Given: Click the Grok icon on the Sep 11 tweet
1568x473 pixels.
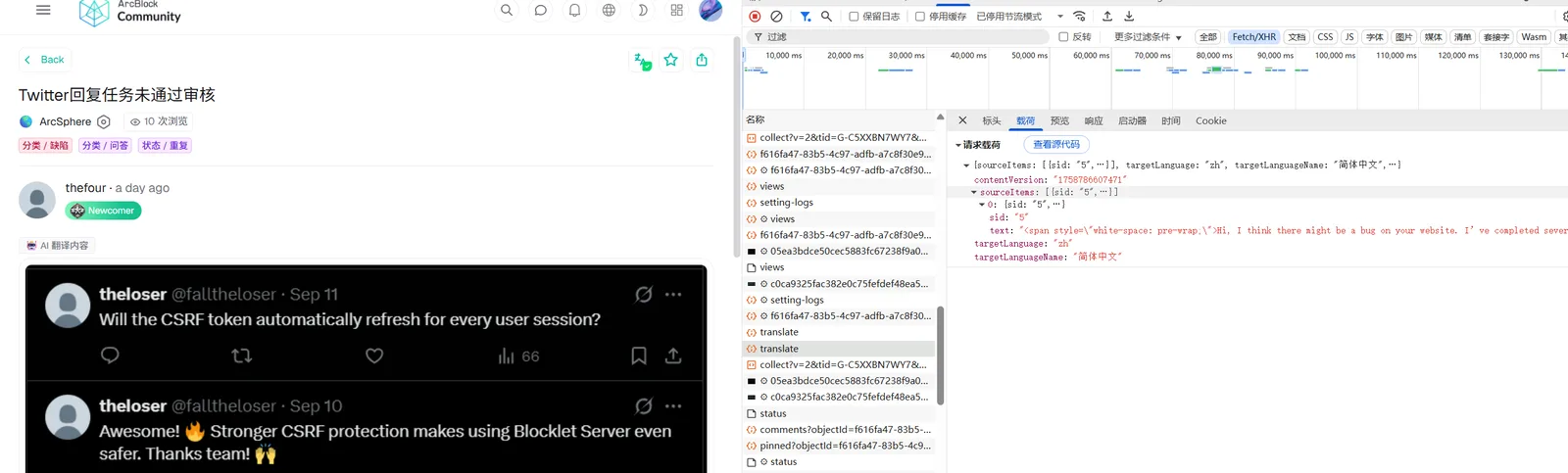Looking at the screenshot, I should [644, 294].
